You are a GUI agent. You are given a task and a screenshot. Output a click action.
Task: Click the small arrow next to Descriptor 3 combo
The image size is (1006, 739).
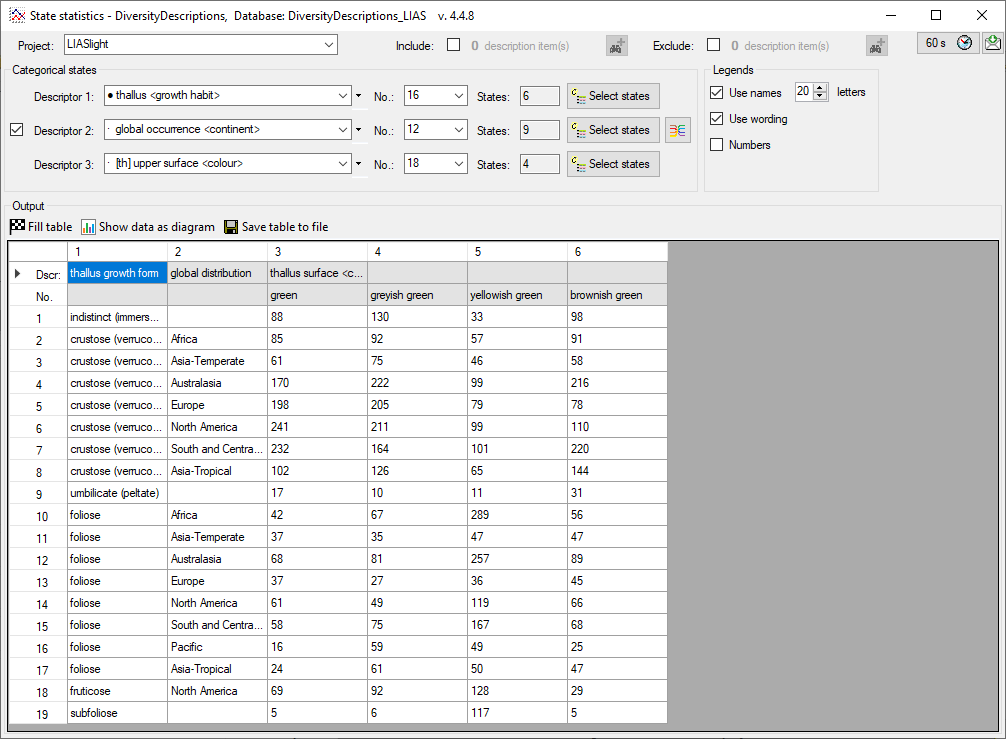[359, 164]
